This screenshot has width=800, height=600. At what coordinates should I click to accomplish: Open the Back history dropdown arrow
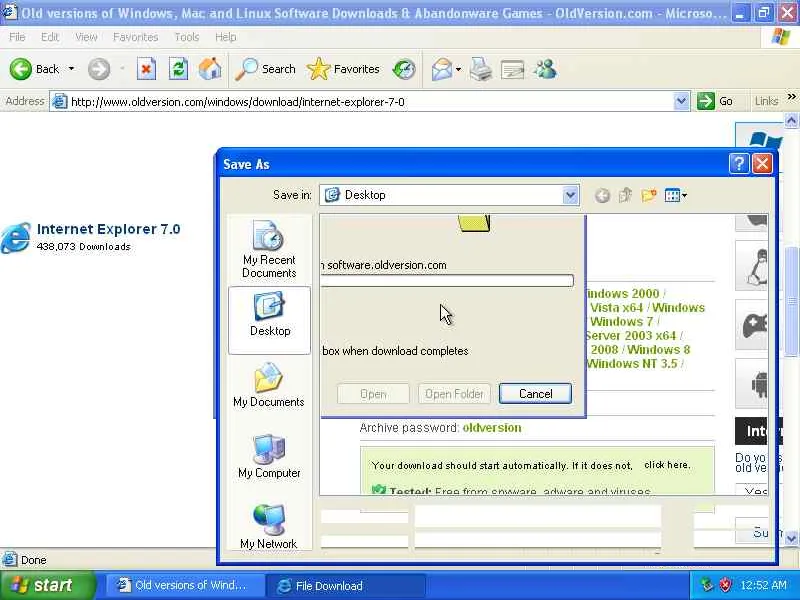(71, 69)
